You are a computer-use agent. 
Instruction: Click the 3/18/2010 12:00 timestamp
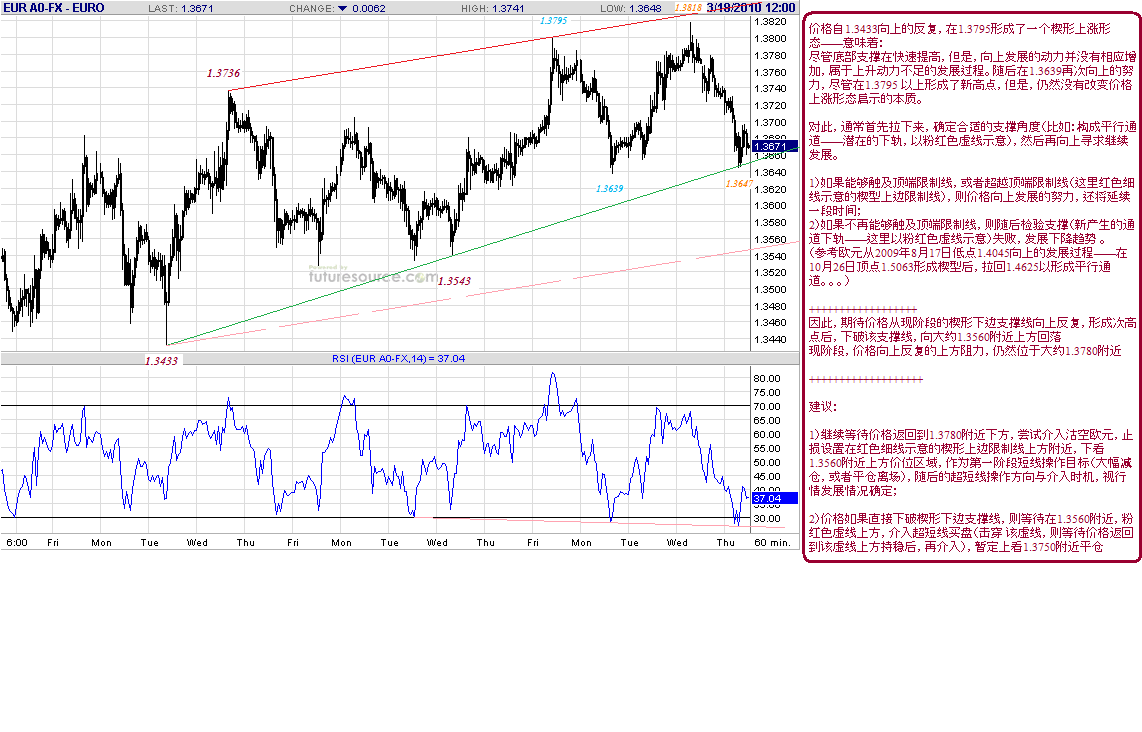(x=751, y=8)
